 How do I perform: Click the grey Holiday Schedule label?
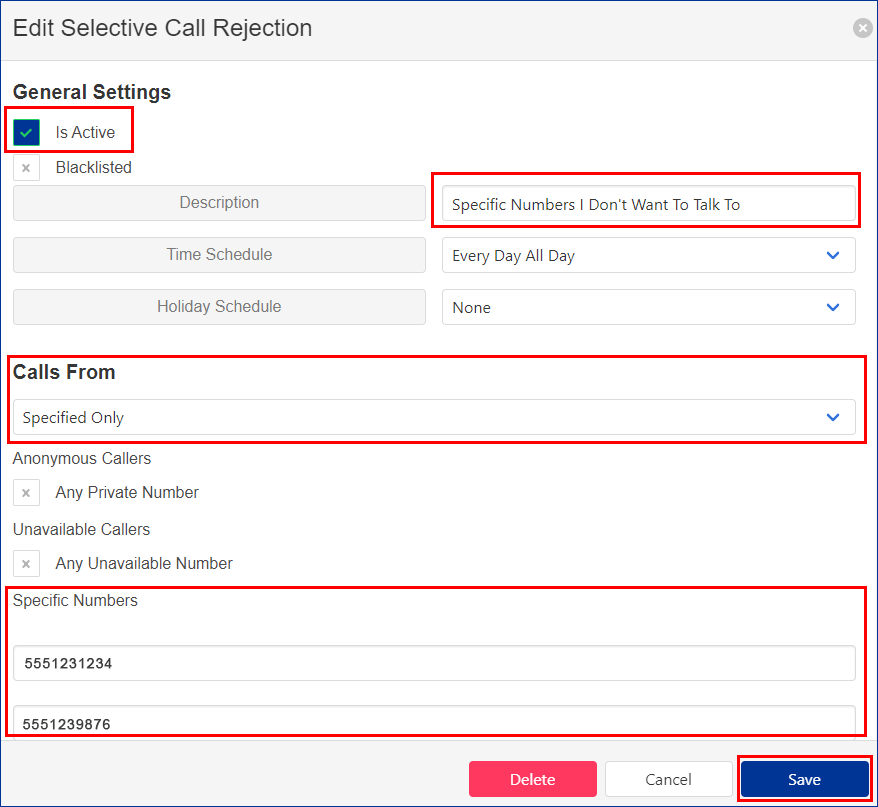pyautogui.click(x=219, y=307)
